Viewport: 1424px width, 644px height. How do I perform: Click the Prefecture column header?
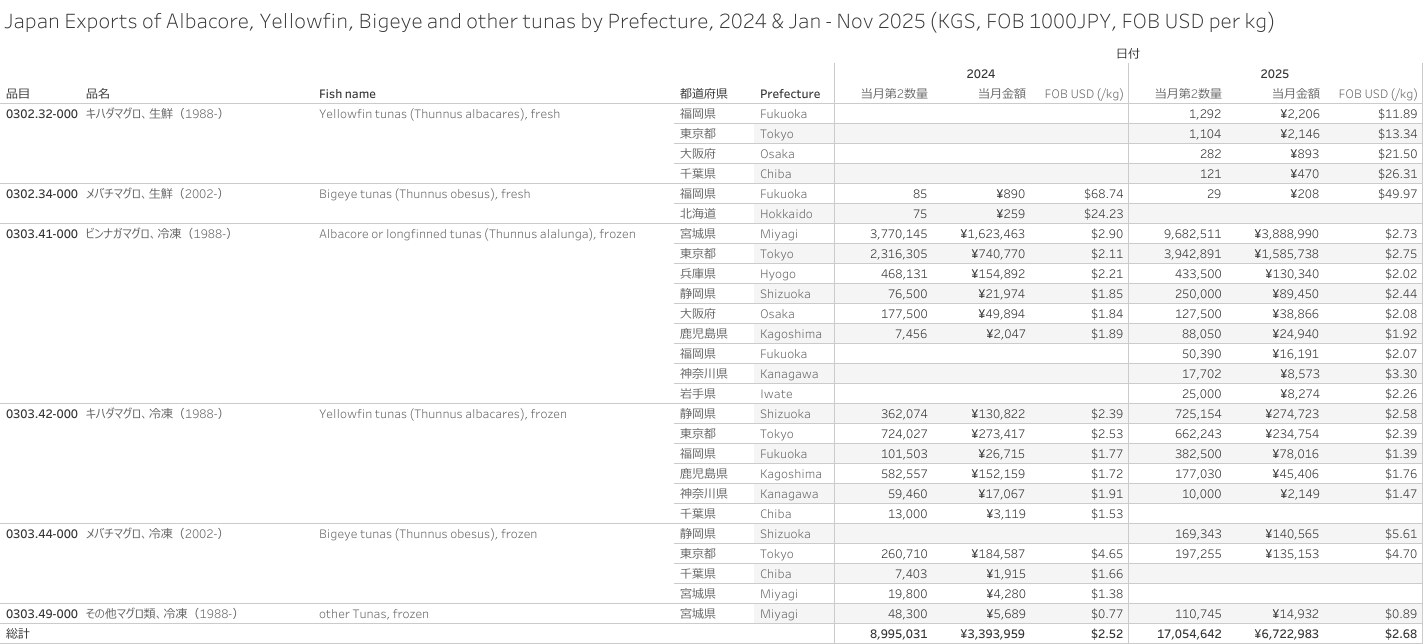(x=789, y=94)
